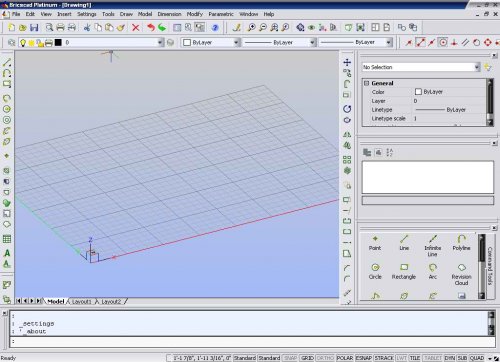
Task: Open the ByLayer color dropdown
Action: 236,42
